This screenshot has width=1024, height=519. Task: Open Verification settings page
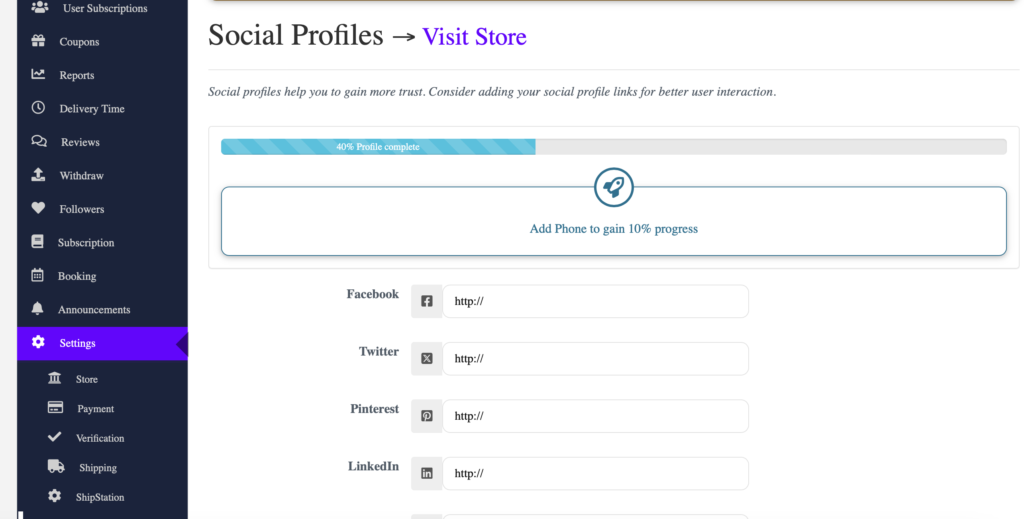pos(99,437)
